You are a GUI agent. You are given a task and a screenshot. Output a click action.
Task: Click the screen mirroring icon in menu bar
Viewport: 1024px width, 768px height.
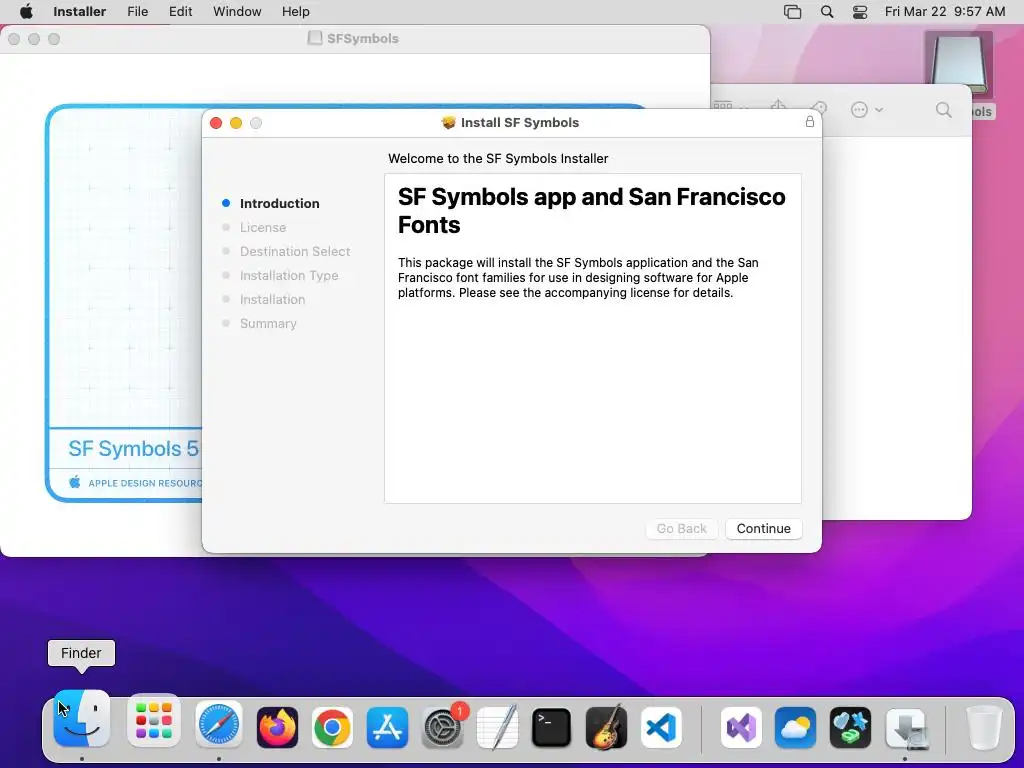pyautogui.click(x=792, y=12)
